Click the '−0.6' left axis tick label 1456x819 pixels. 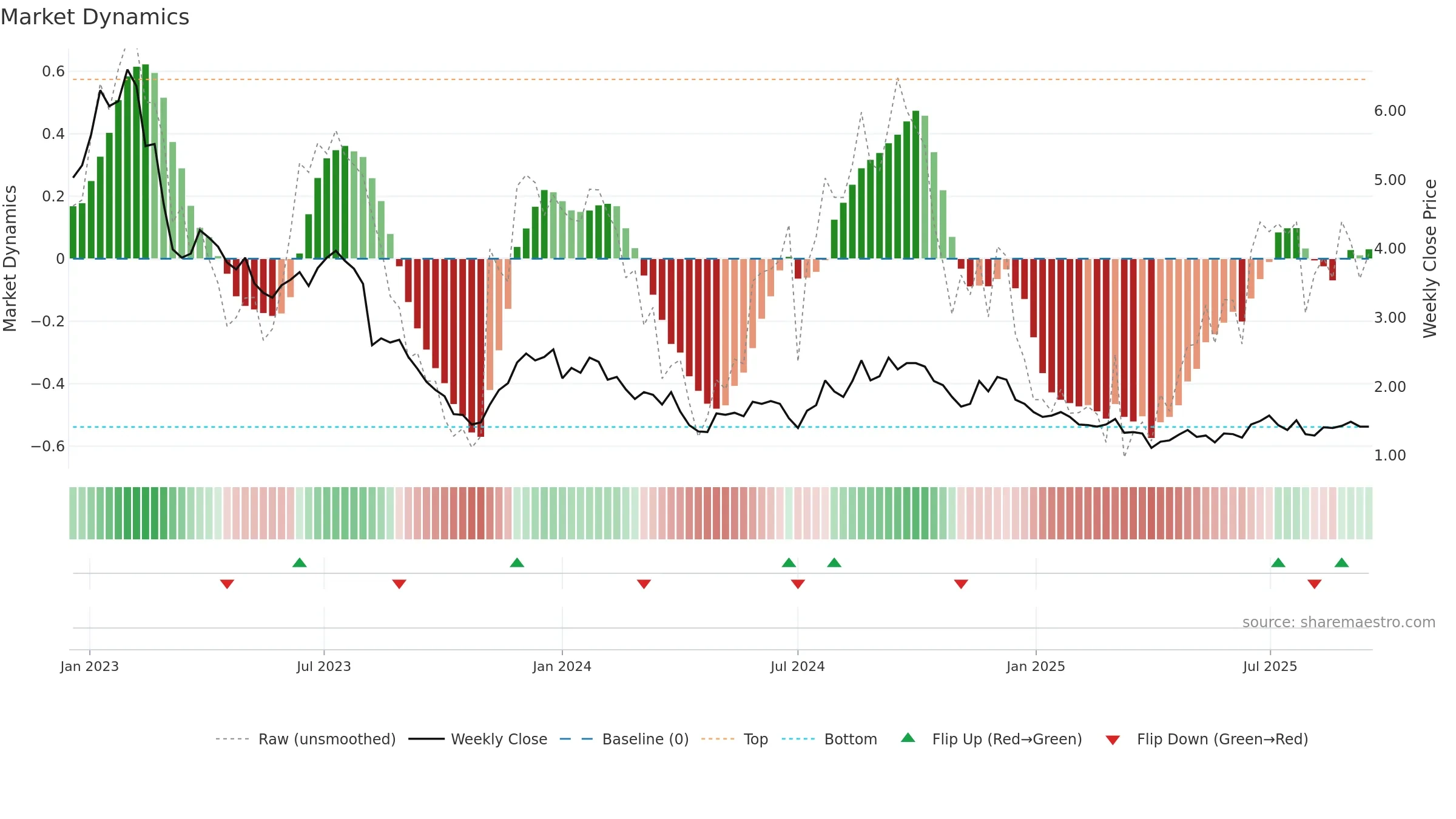[48, 447]
